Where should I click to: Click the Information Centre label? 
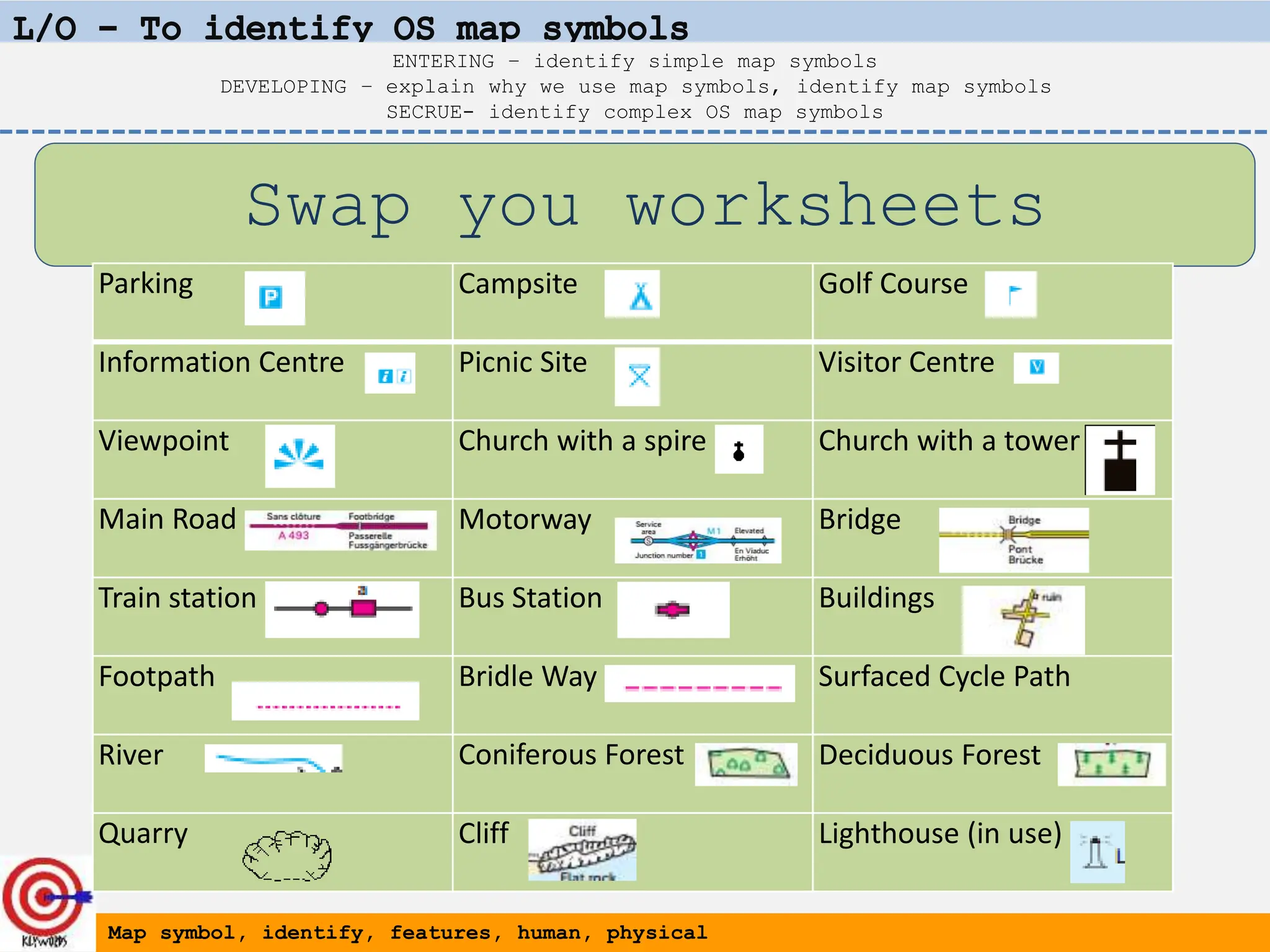(x=221, y=363)
